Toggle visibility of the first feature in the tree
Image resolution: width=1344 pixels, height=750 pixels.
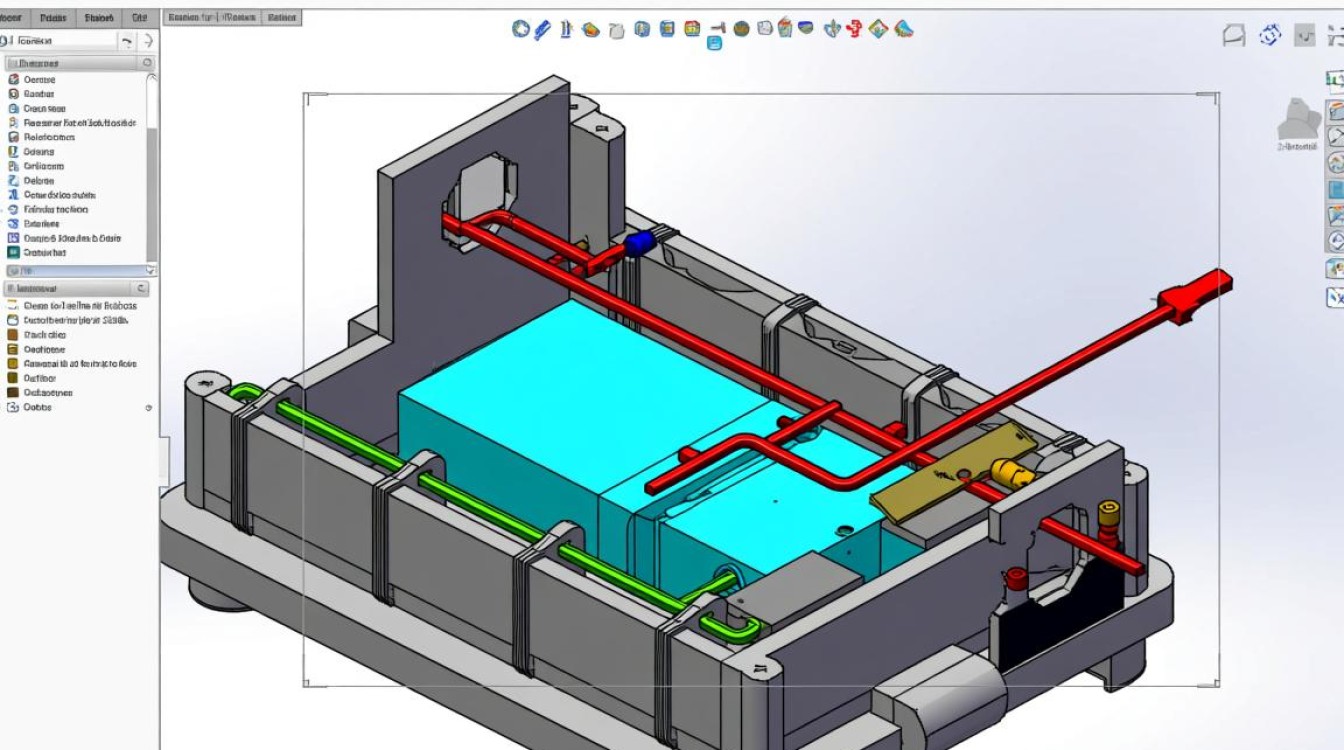[12, 77]
